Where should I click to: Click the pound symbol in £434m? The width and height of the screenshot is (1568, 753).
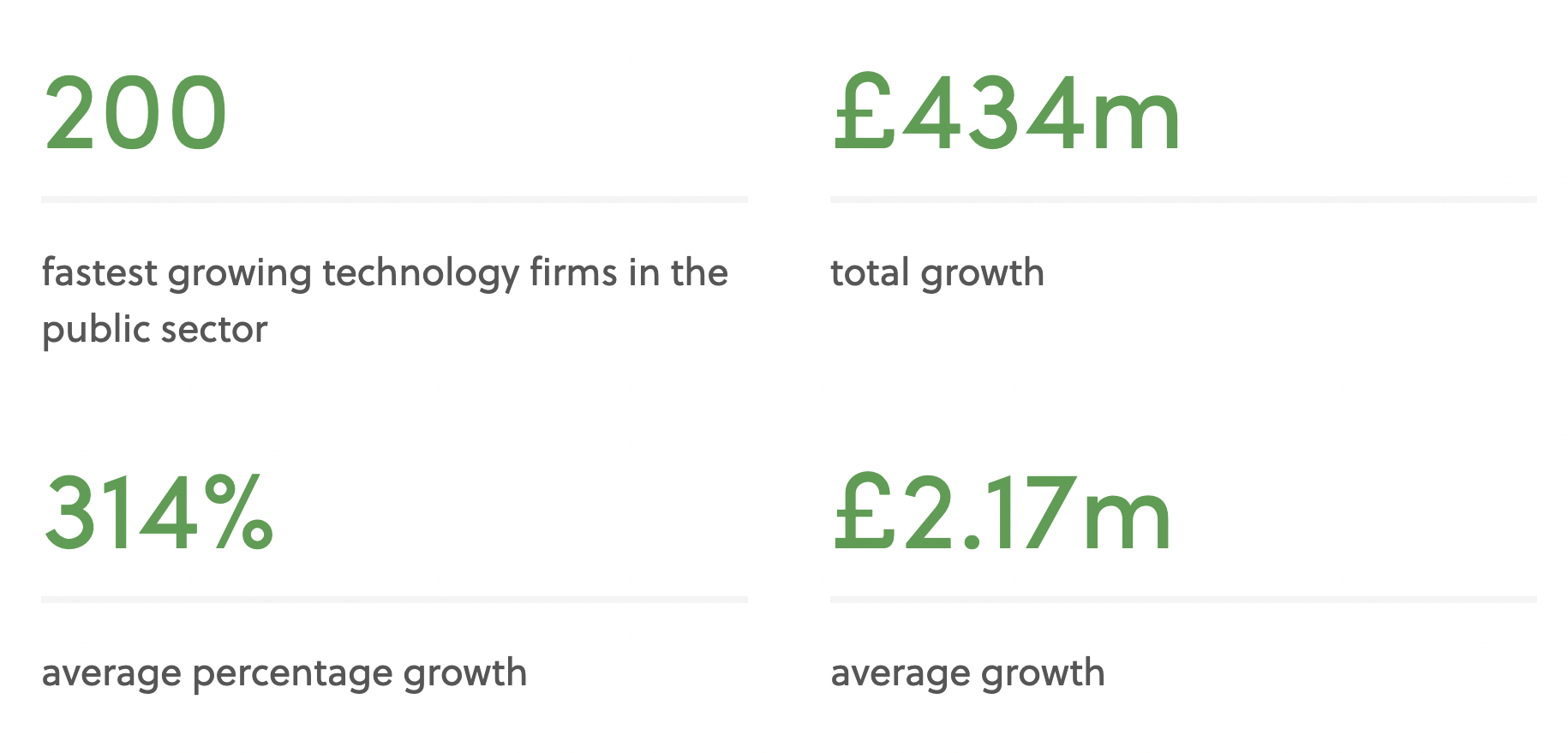864,111
